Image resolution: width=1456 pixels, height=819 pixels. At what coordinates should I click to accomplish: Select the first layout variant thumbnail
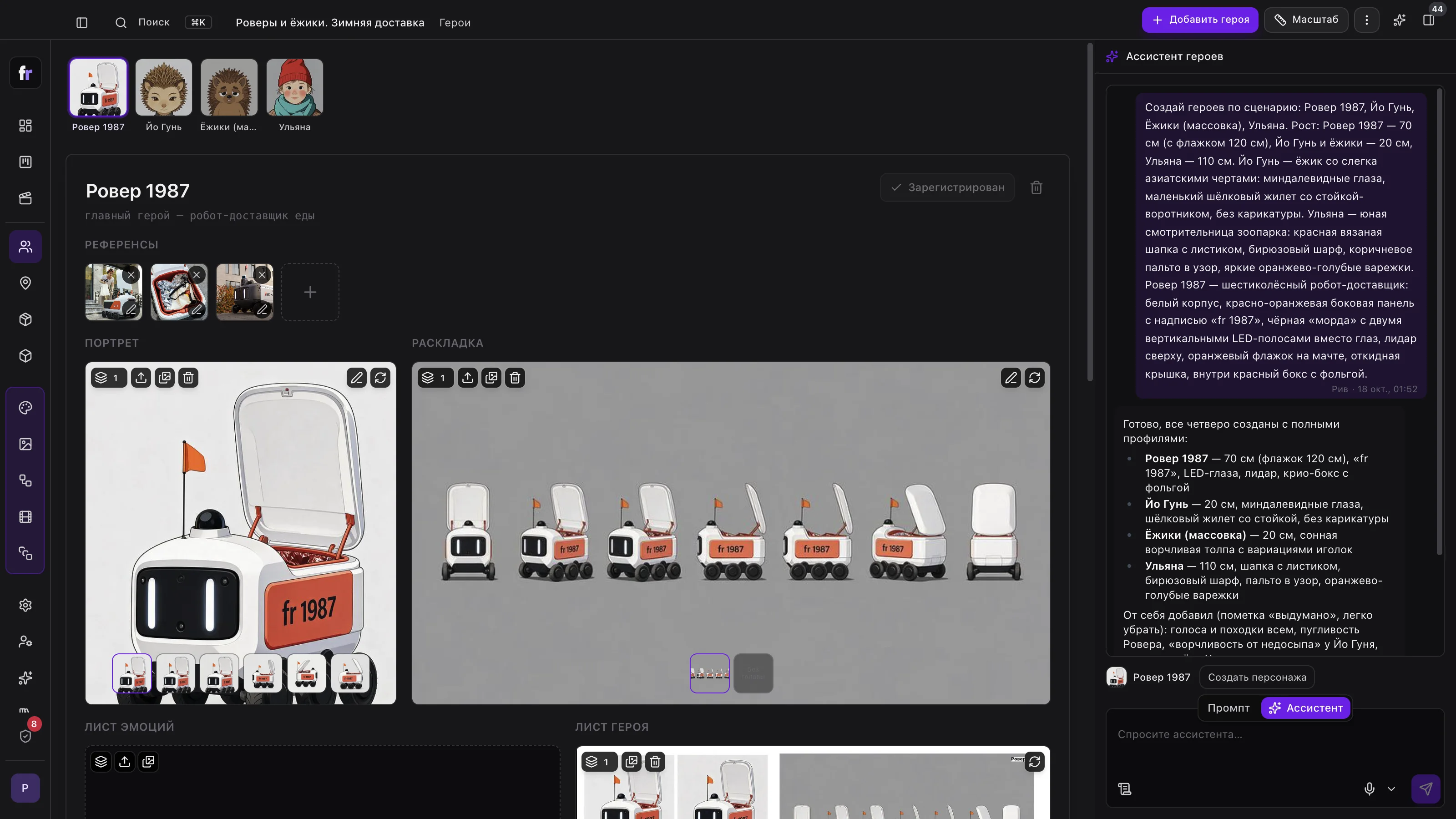pyautogui.click(x=709, y=673)
